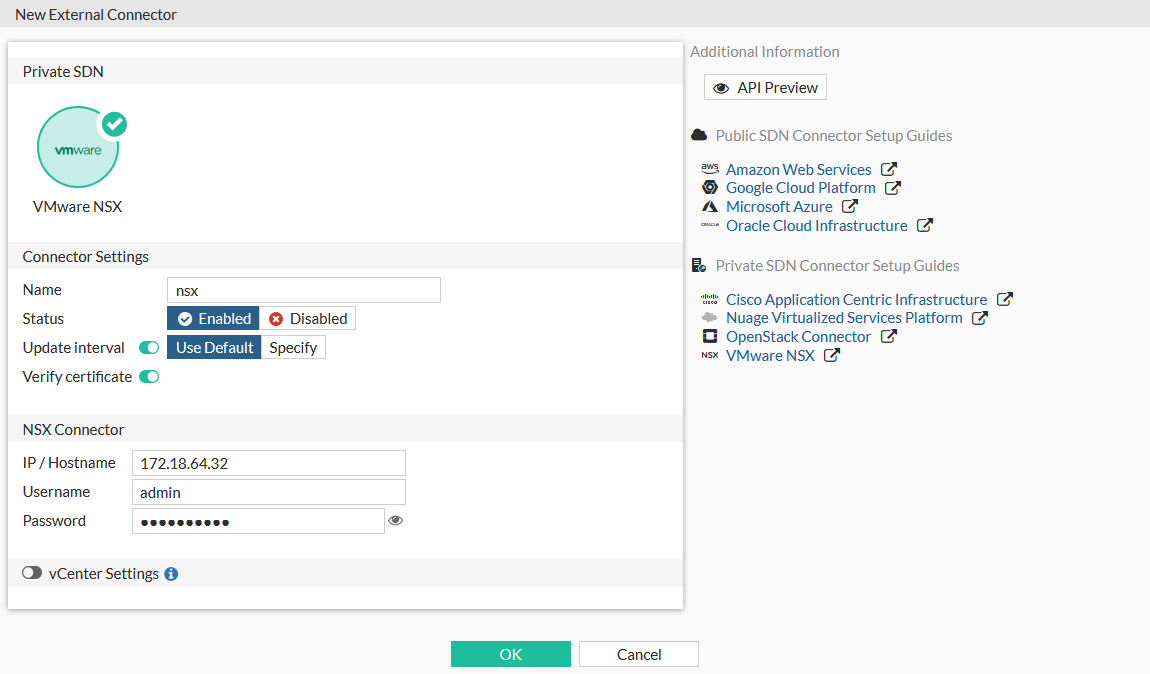Click the API Preview button
The height and width of the screenshot is (674, 1150).
tap(766, 87)
